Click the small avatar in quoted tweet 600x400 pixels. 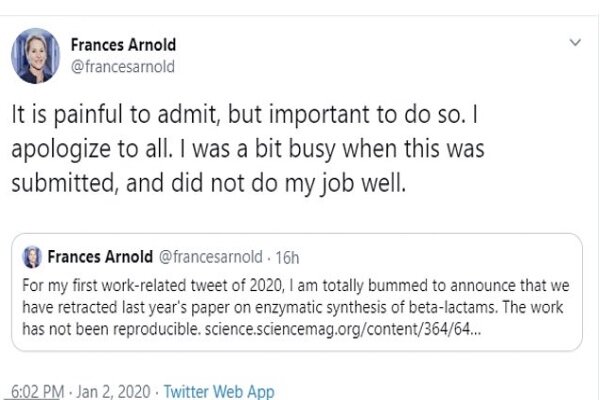coord(32,257)
